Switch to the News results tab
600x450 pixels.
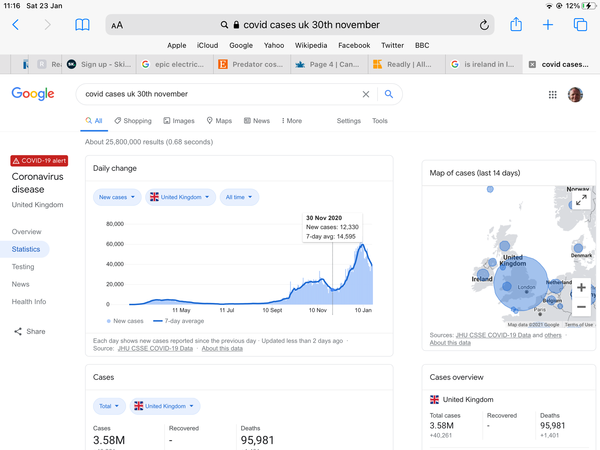(x=257, y=121)
